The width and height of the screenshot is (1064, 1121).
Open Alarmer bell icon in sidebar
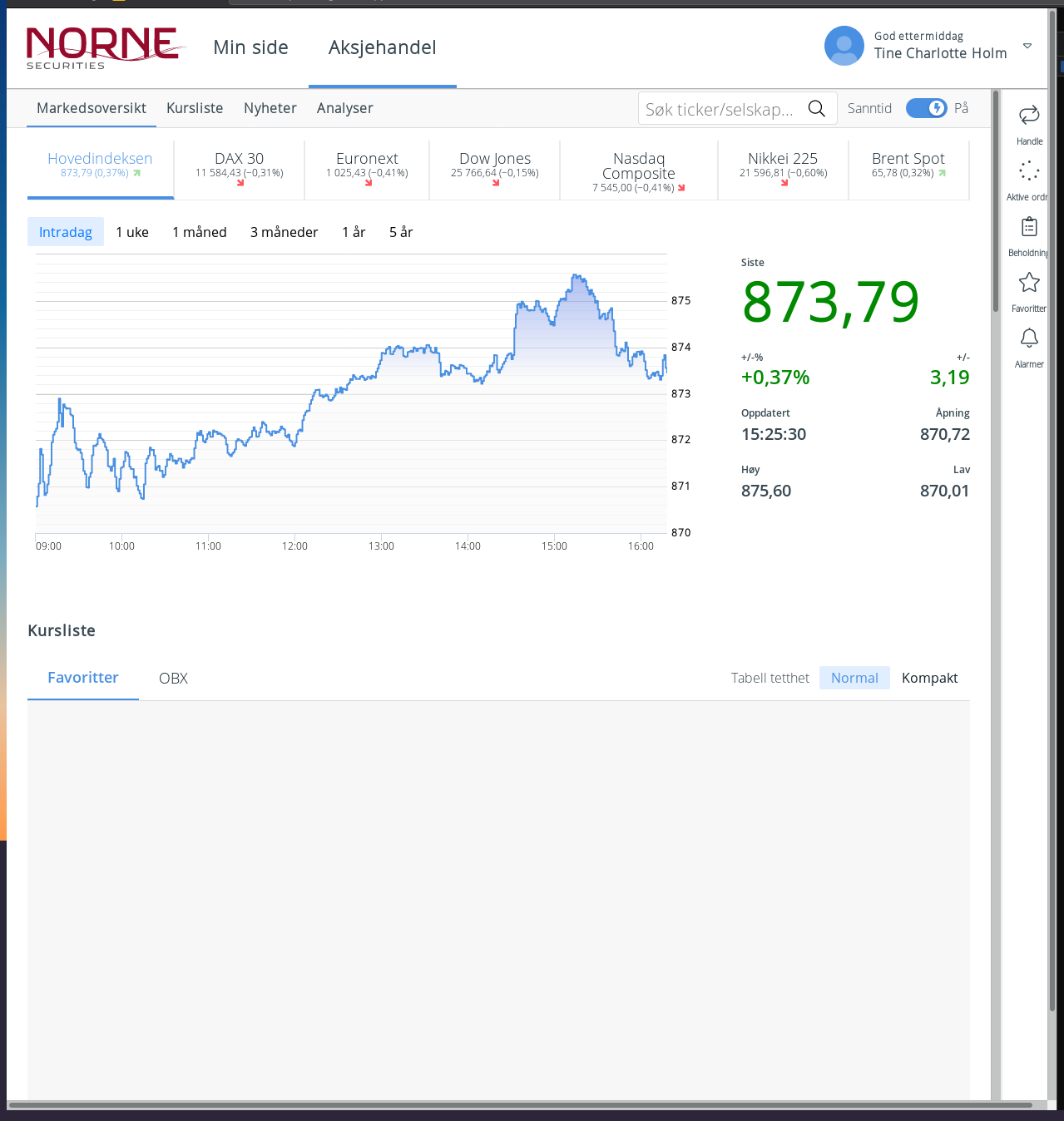click(1029, 338)
